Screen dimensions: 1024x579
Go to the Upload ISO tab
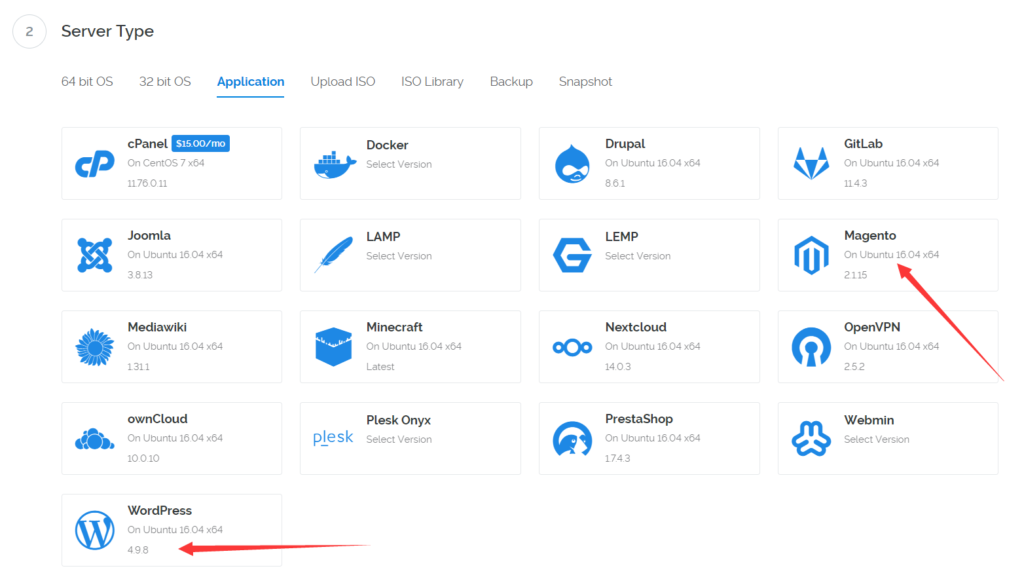coord(343,82)
